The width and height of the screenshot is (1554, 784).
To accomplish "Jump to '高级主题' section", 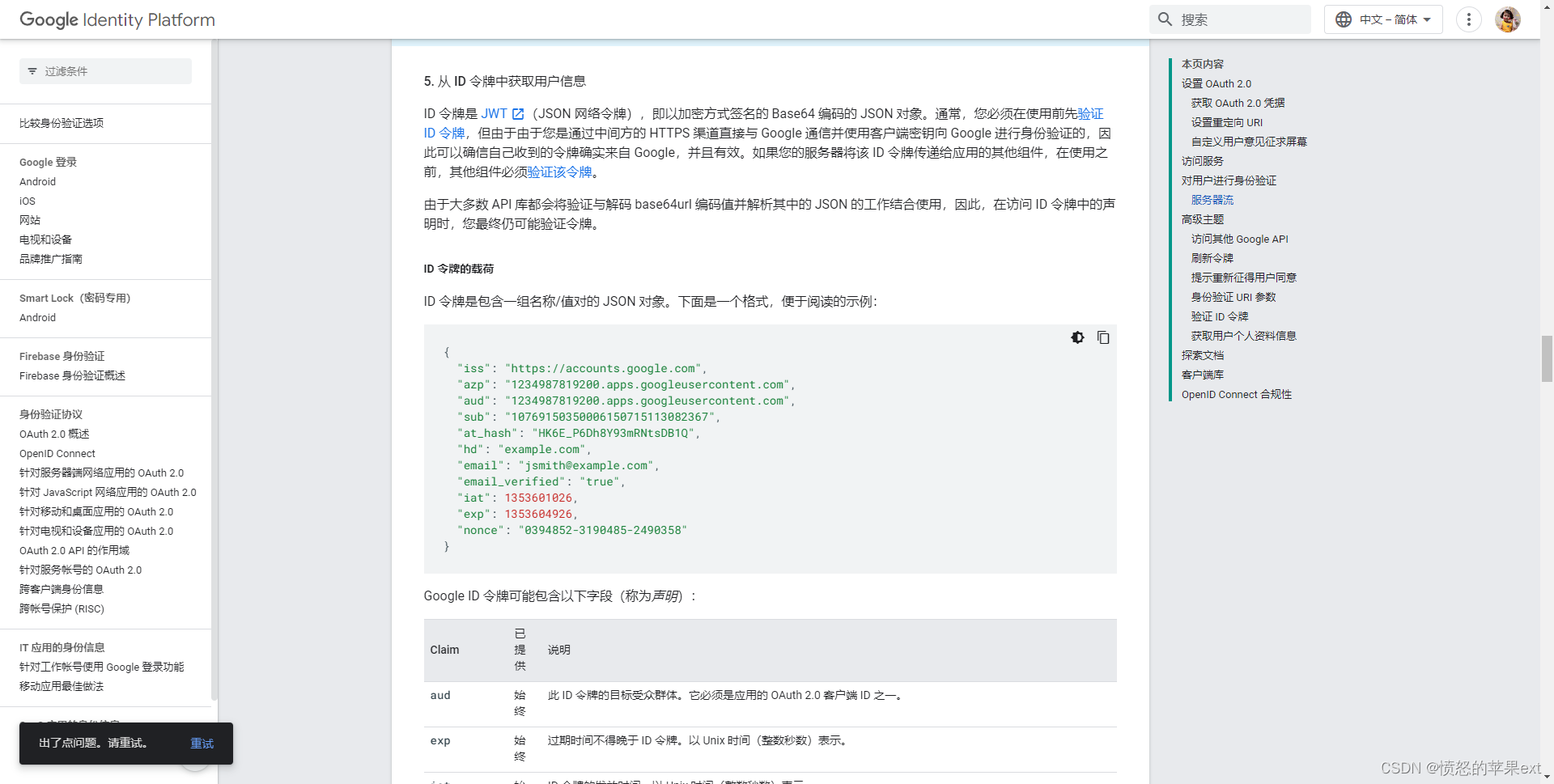I will 1202,220.
